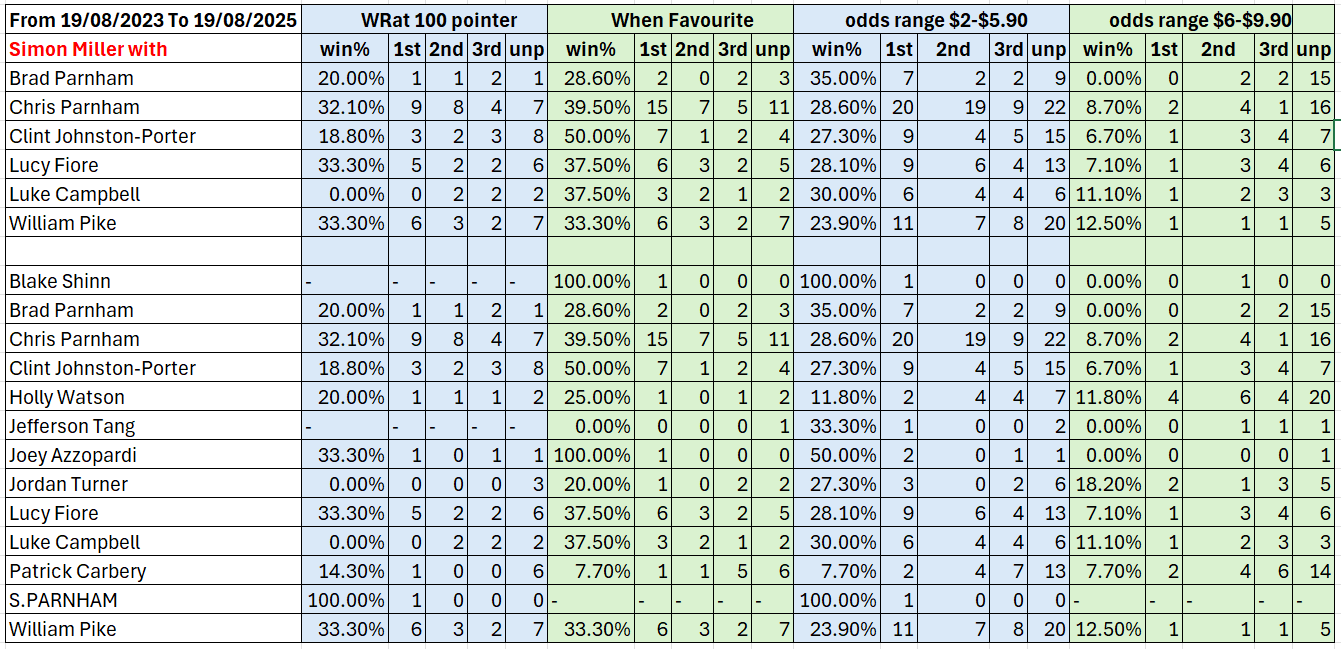The height and width of the screenshot is (649, 1341).
Task: Click Blake Shinn's 100.00% favourite win cell
Action: click(591, 281)
